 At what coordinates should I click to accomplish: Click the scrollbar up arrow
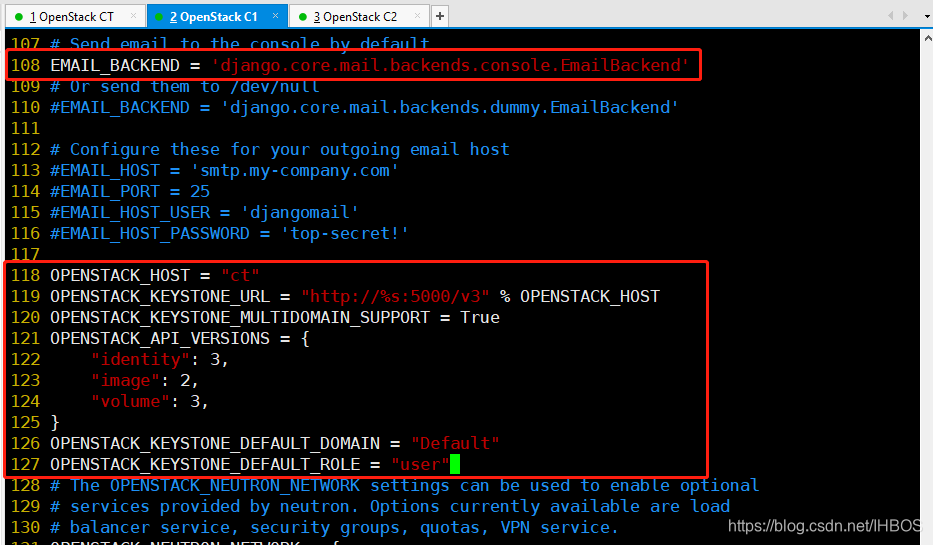point(928,37)
